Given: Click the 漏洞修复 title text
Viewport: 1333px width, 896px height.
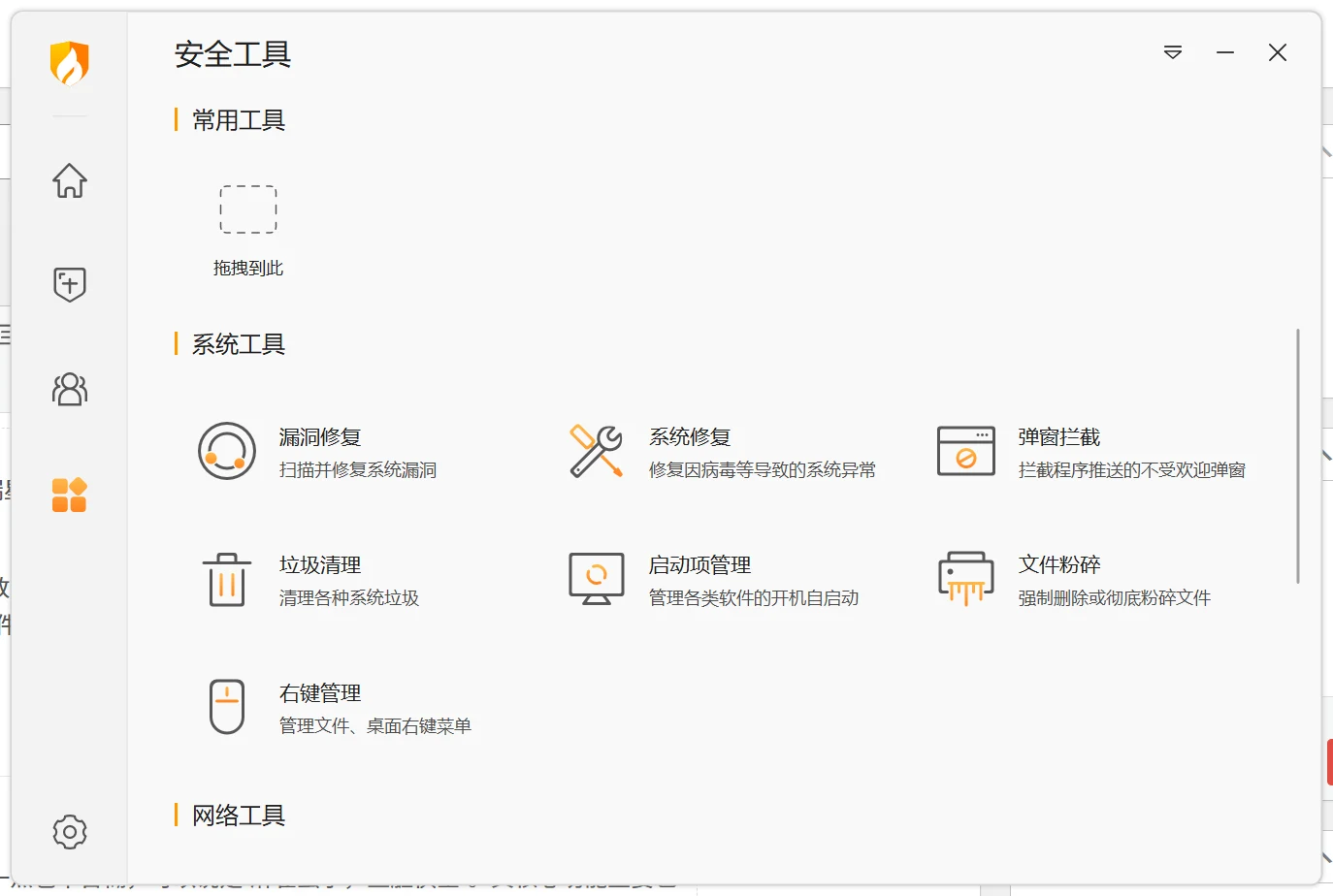Looking at the screenshot, I should click(320, 437).
